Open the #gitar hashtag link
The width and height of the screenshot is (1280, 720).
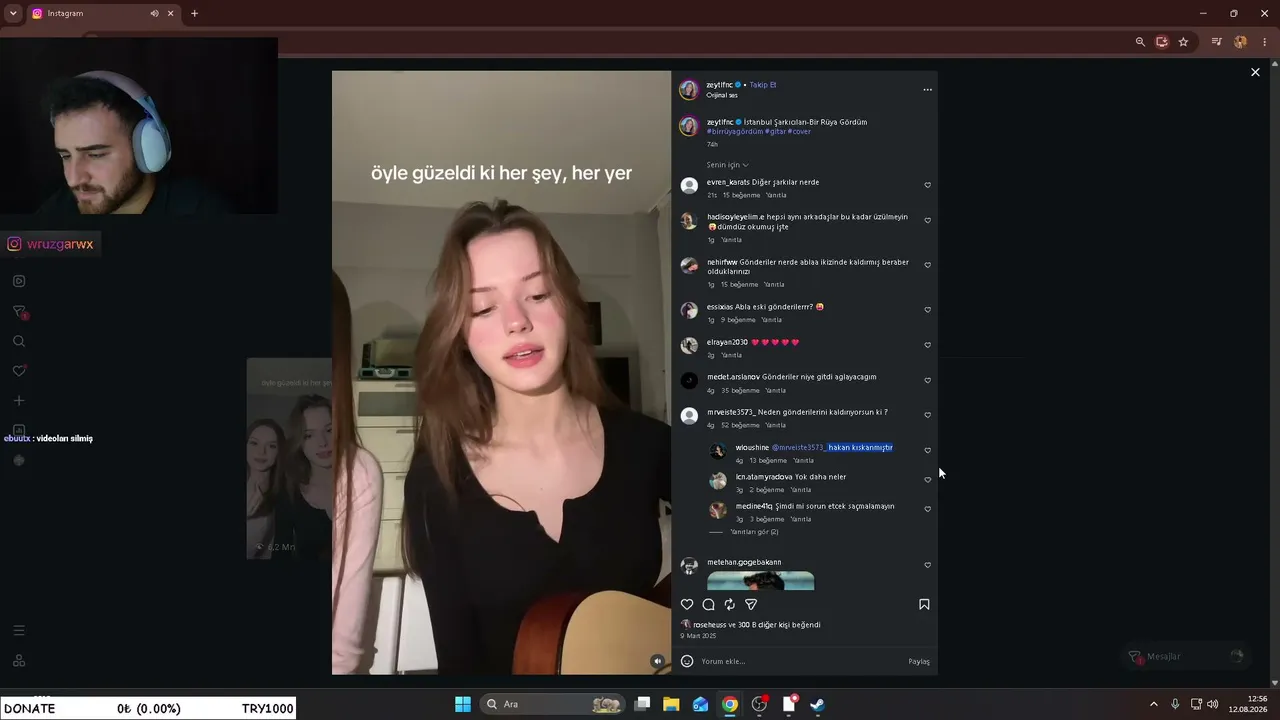point(776,131)
